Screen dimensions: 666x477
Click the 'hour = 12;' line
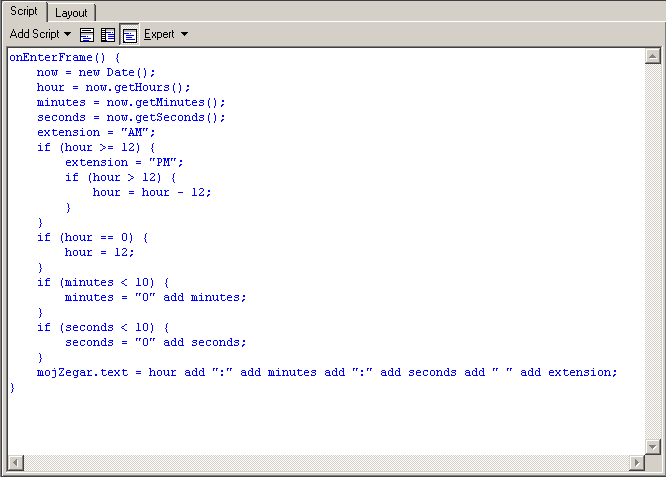click(99, 252)
